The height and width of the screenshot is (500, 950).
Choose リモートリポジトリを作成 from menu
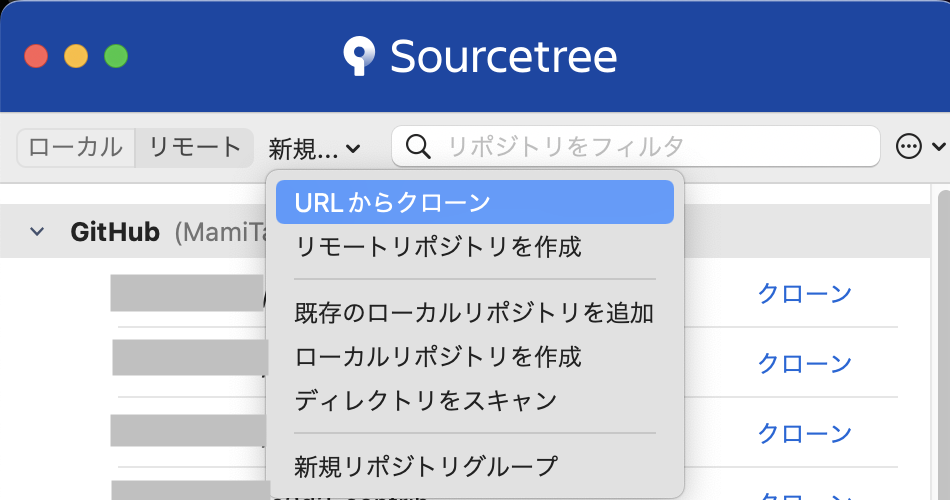[474, 246]
